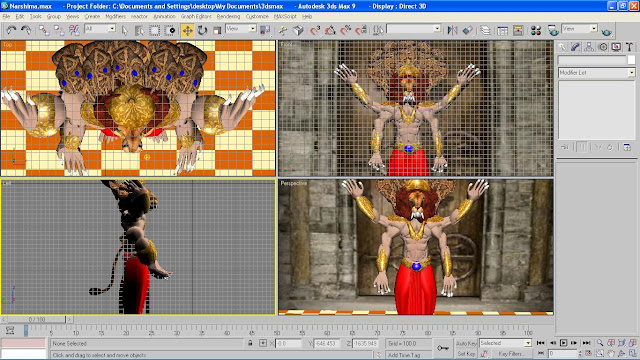
Task: Activate the Select and Rotate tool
Action: click(202, 30)
